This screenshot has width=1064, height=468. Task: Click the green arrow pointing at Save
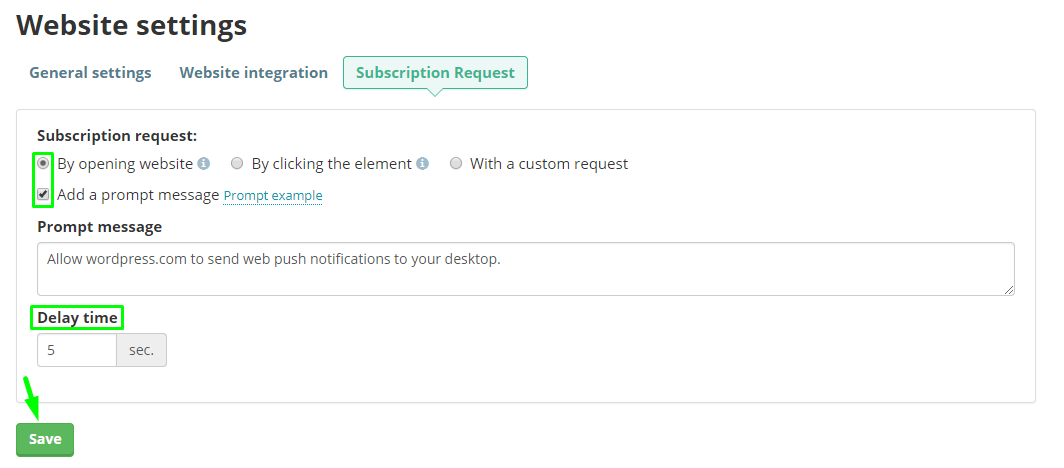pos(31,398)
